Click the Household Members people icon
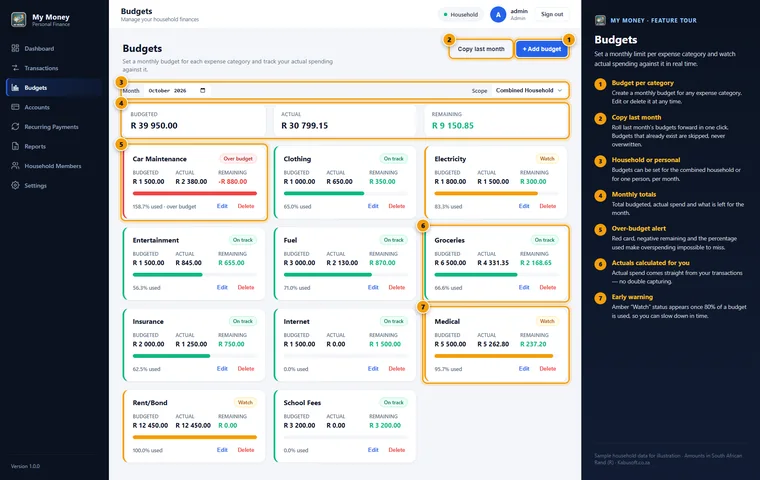This screenshot has width=760, height=480. [x=15, y=165]
